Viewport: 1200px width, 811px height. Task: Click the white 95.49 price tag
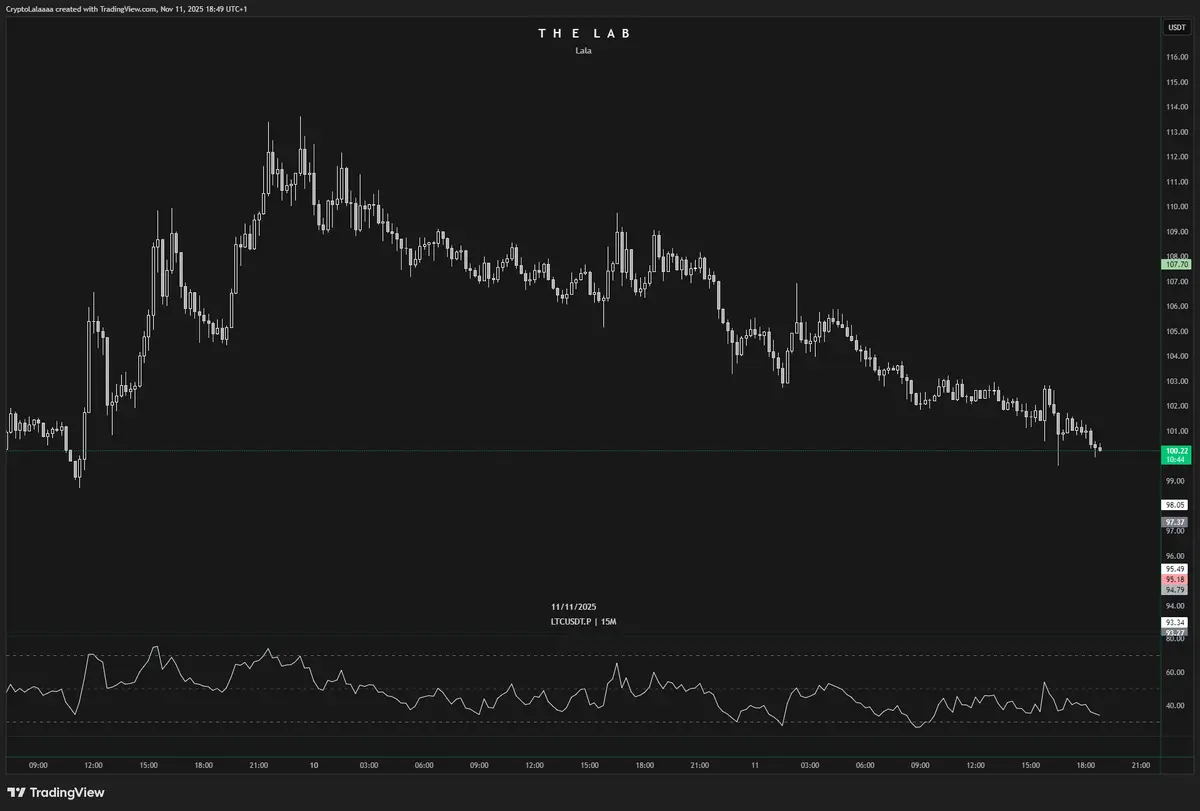[1177, 569]
